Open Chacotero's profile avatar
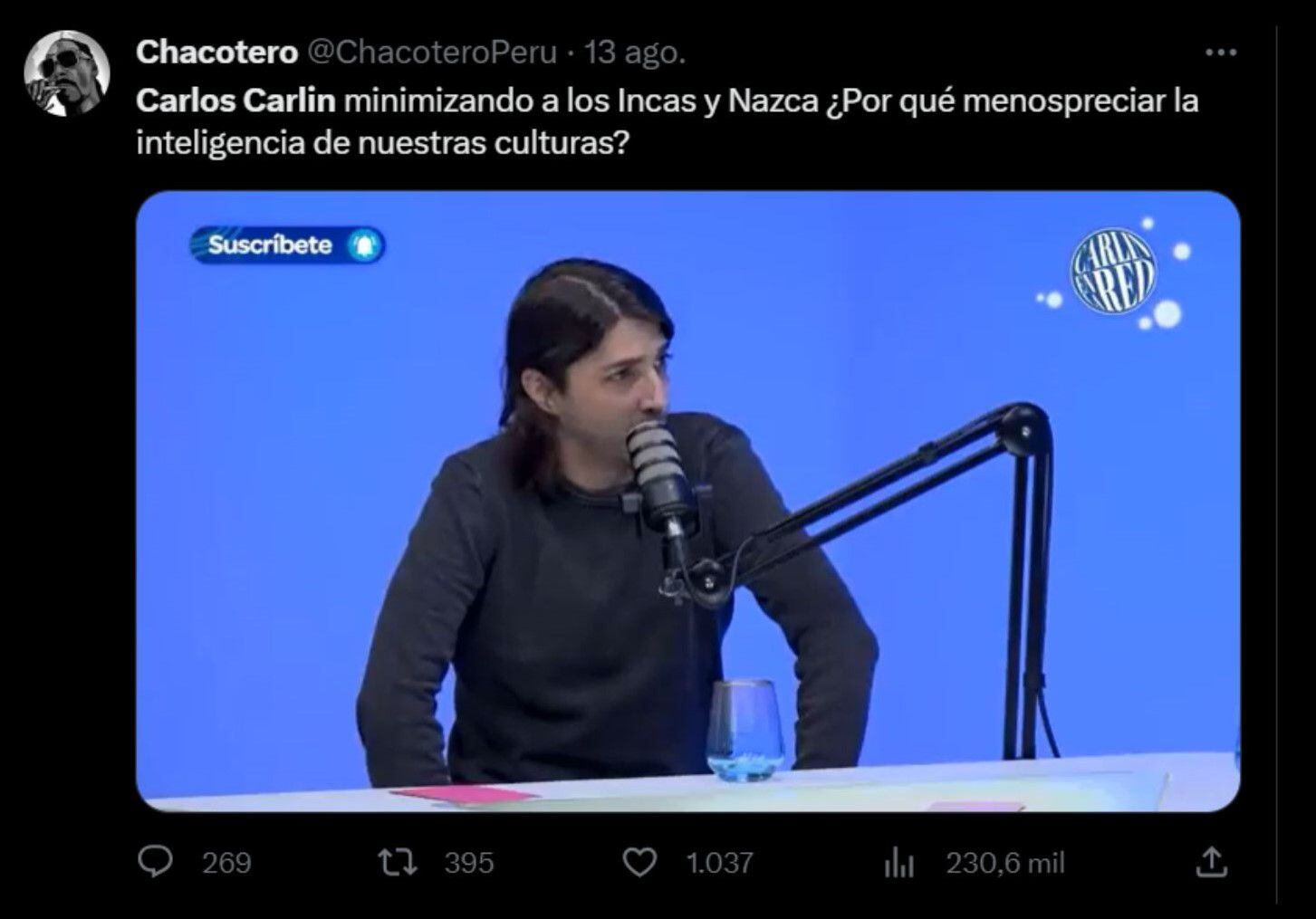The image size is (1316, 919). 67,73
